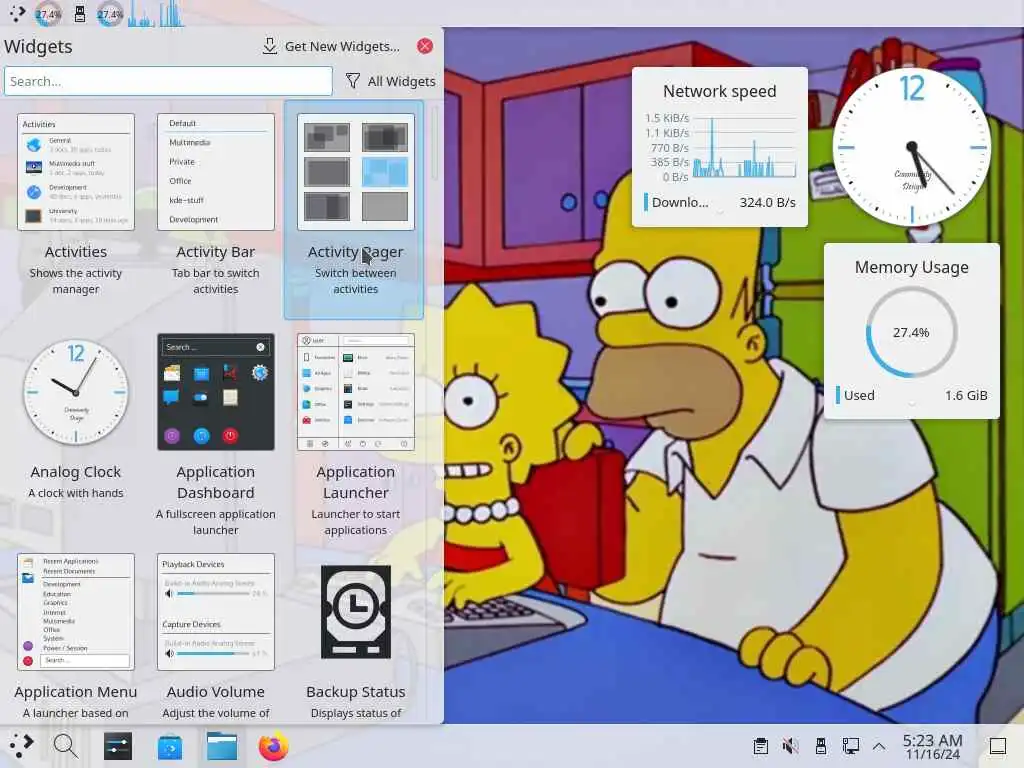
Task: Launch Firefox from the taskbar
Action: pyautogui.click(x=274, y=746)
